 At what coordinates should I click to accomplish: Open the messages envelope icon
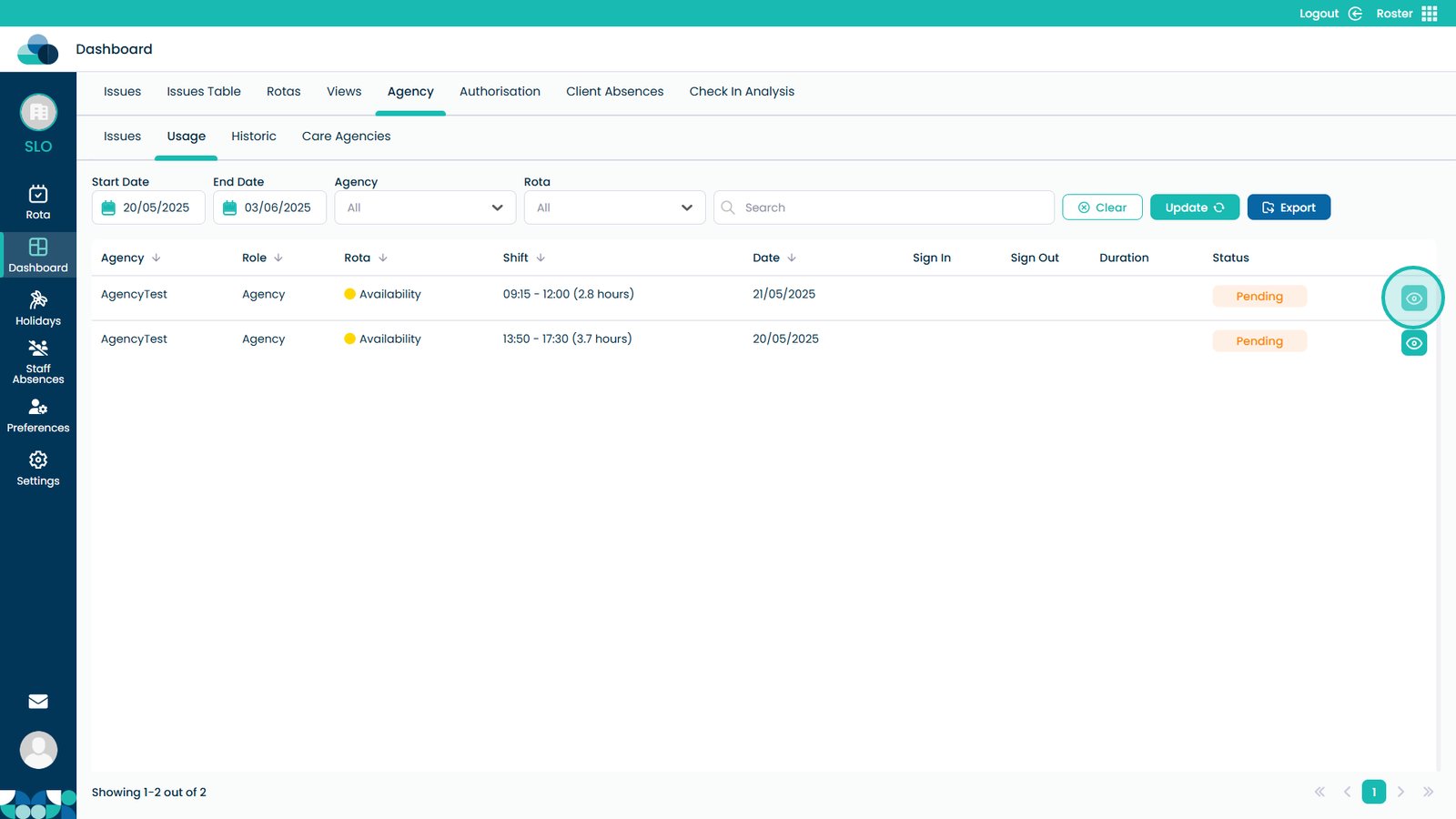(38, 701)
